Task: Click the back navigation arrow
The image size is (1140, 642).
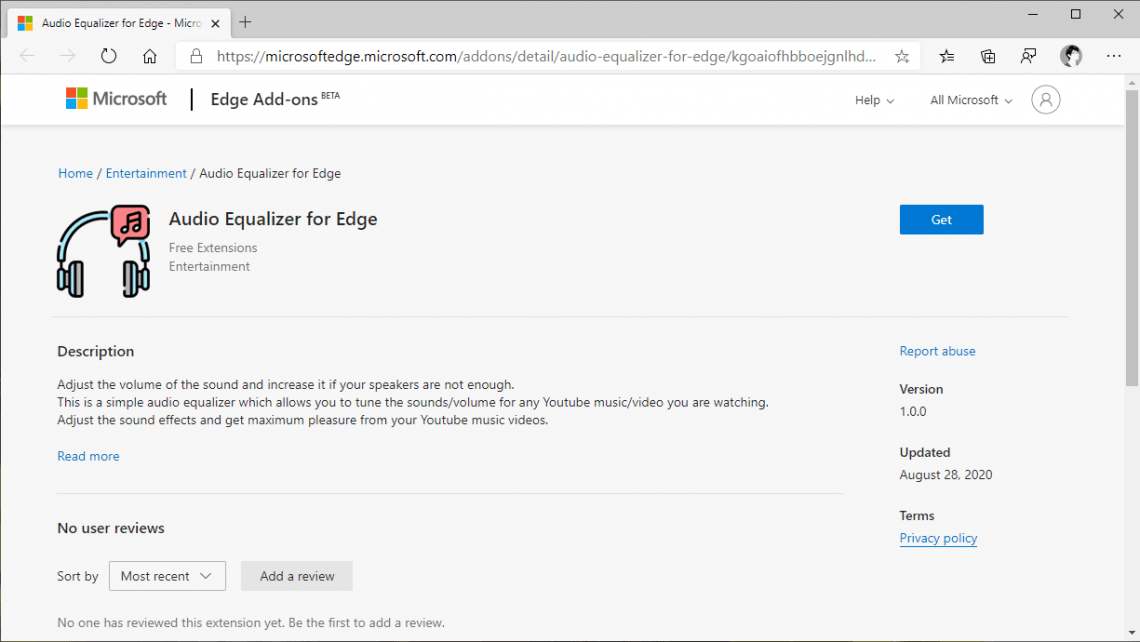Action: click(26, 56)
